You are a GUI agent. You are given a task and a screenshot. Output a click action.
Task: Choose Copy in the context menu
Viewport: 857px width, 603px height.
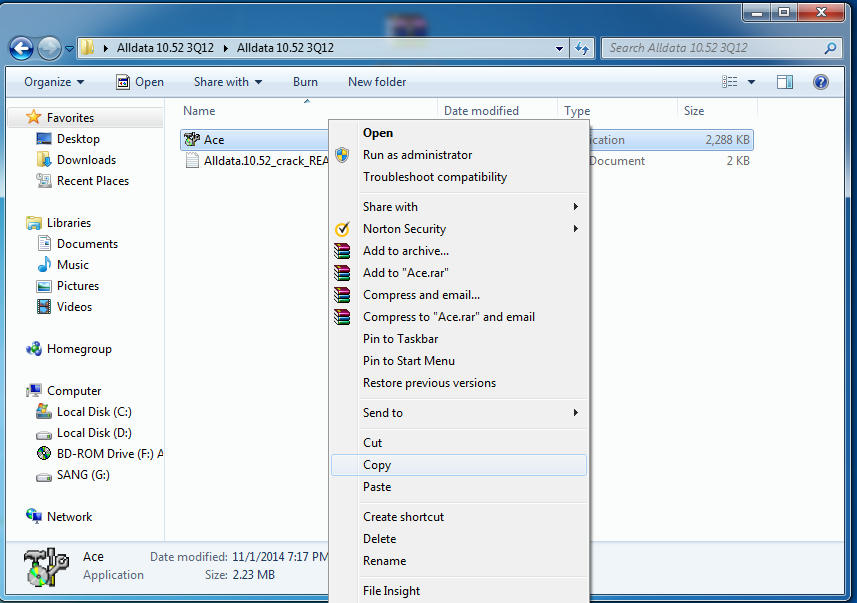tap(458, 465)
